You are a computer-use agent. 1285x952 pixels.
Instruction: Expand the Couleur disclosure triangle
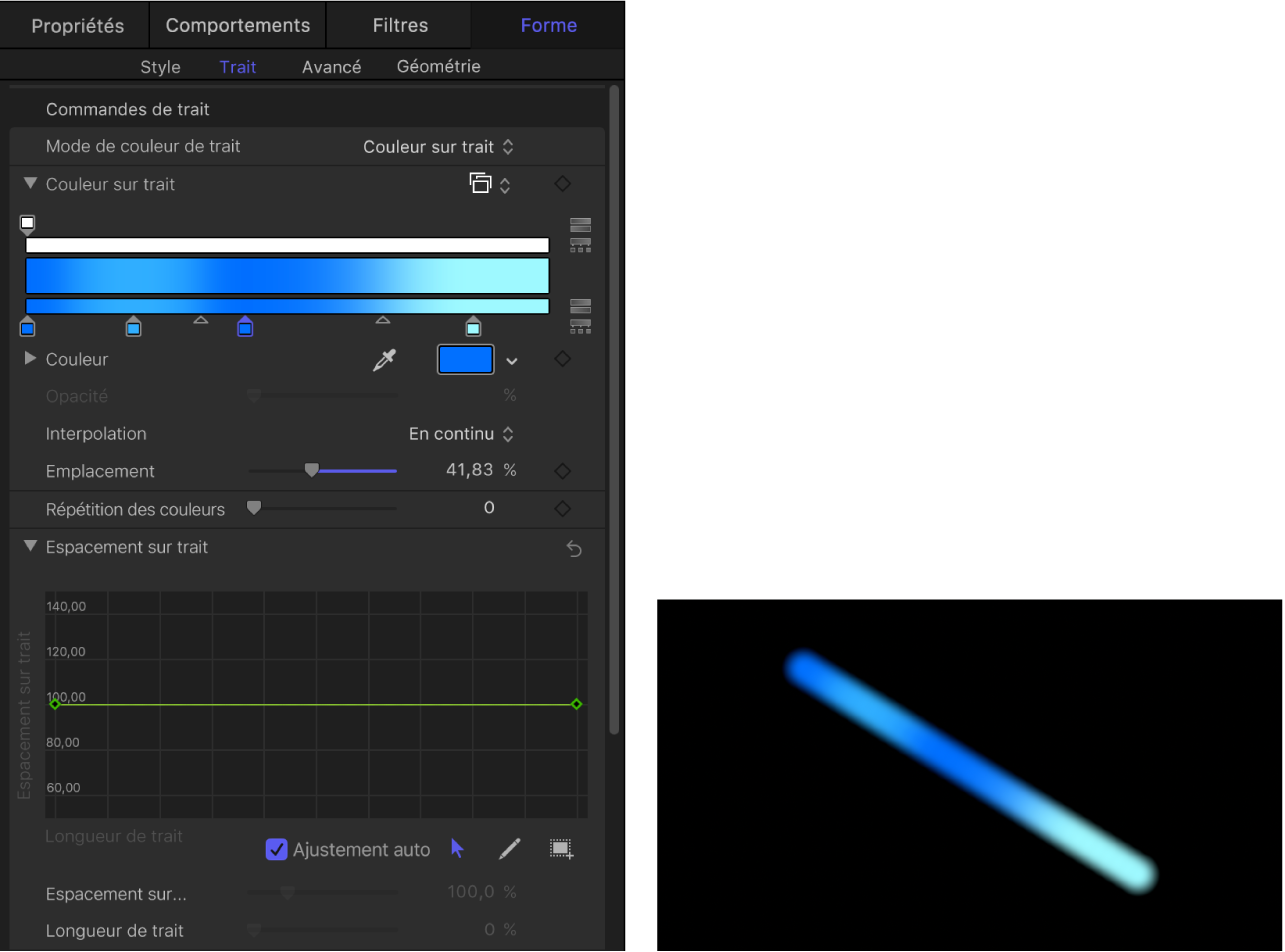click(30, 358)
